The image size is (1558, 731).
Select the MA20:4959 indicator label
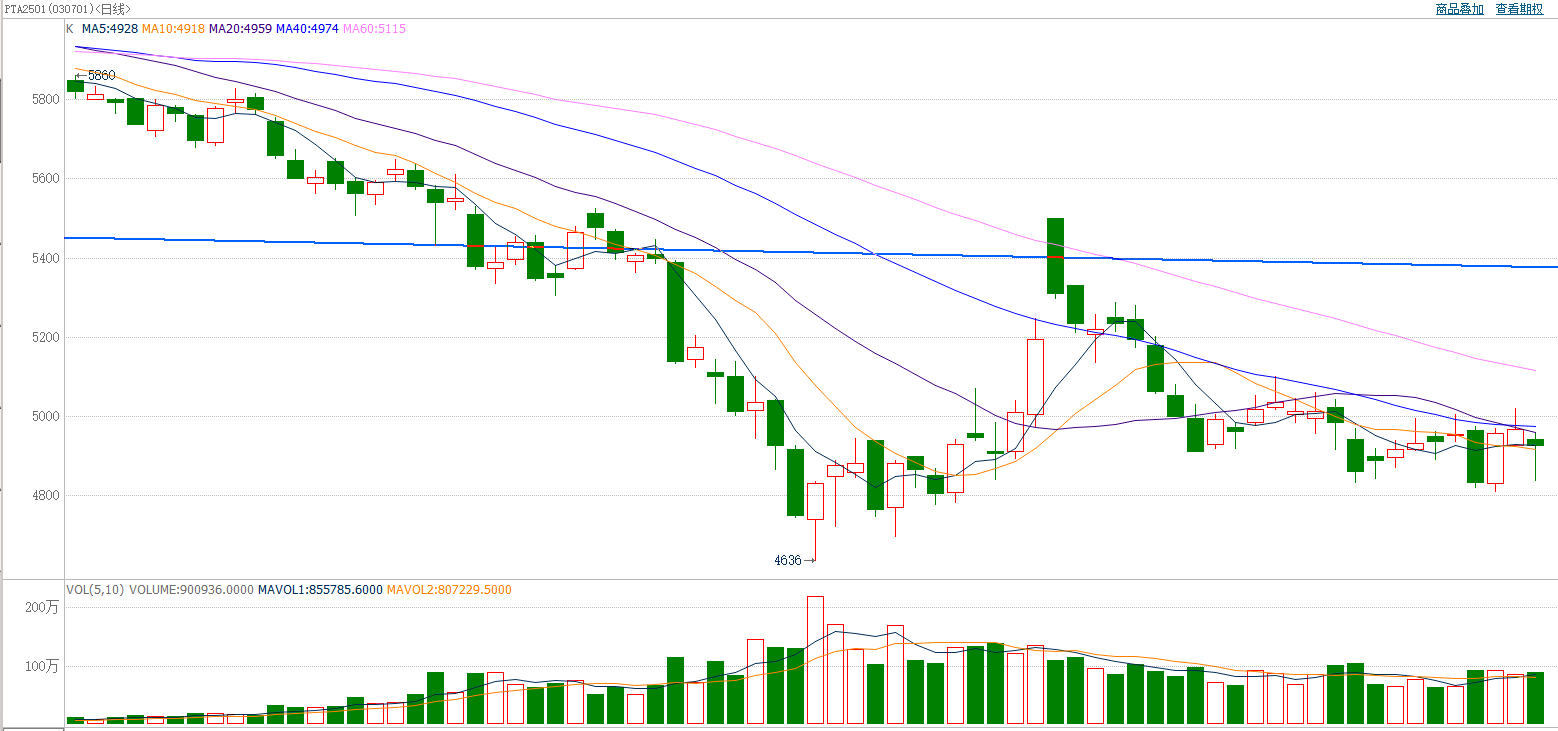240,29
